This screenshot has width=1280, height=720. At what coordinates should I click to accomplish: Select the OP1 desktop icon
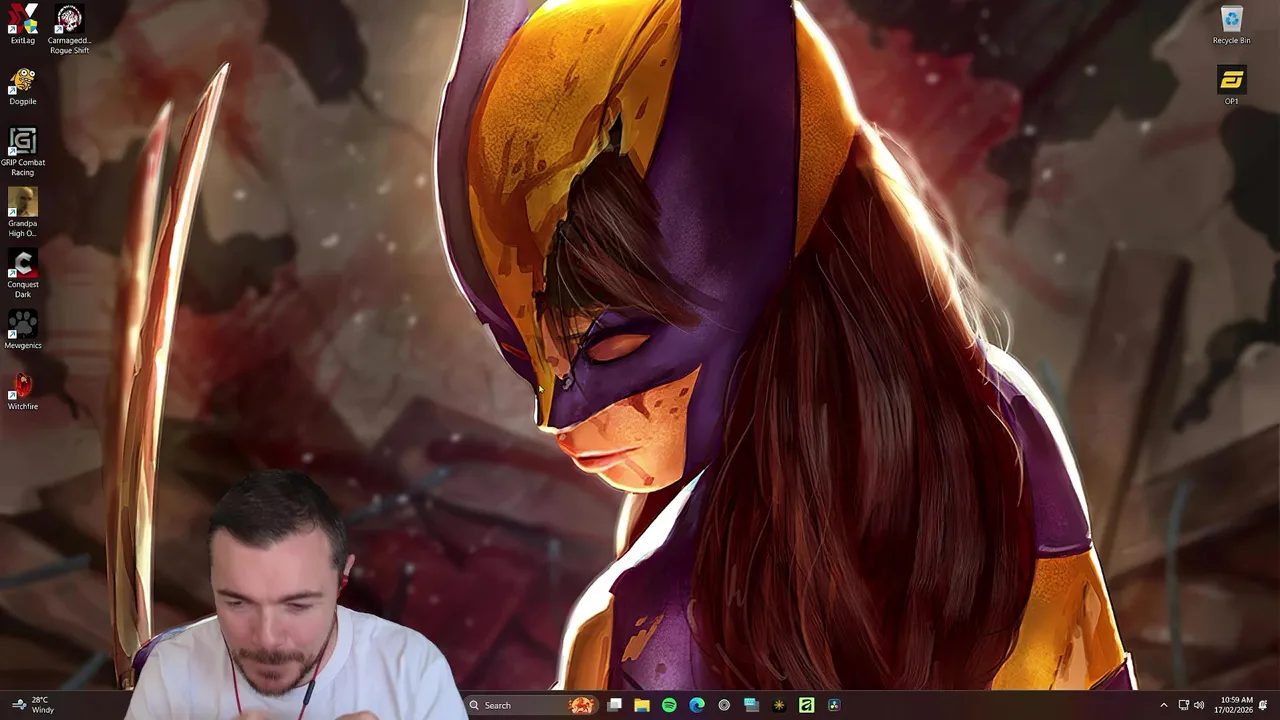click(1231, 86)
